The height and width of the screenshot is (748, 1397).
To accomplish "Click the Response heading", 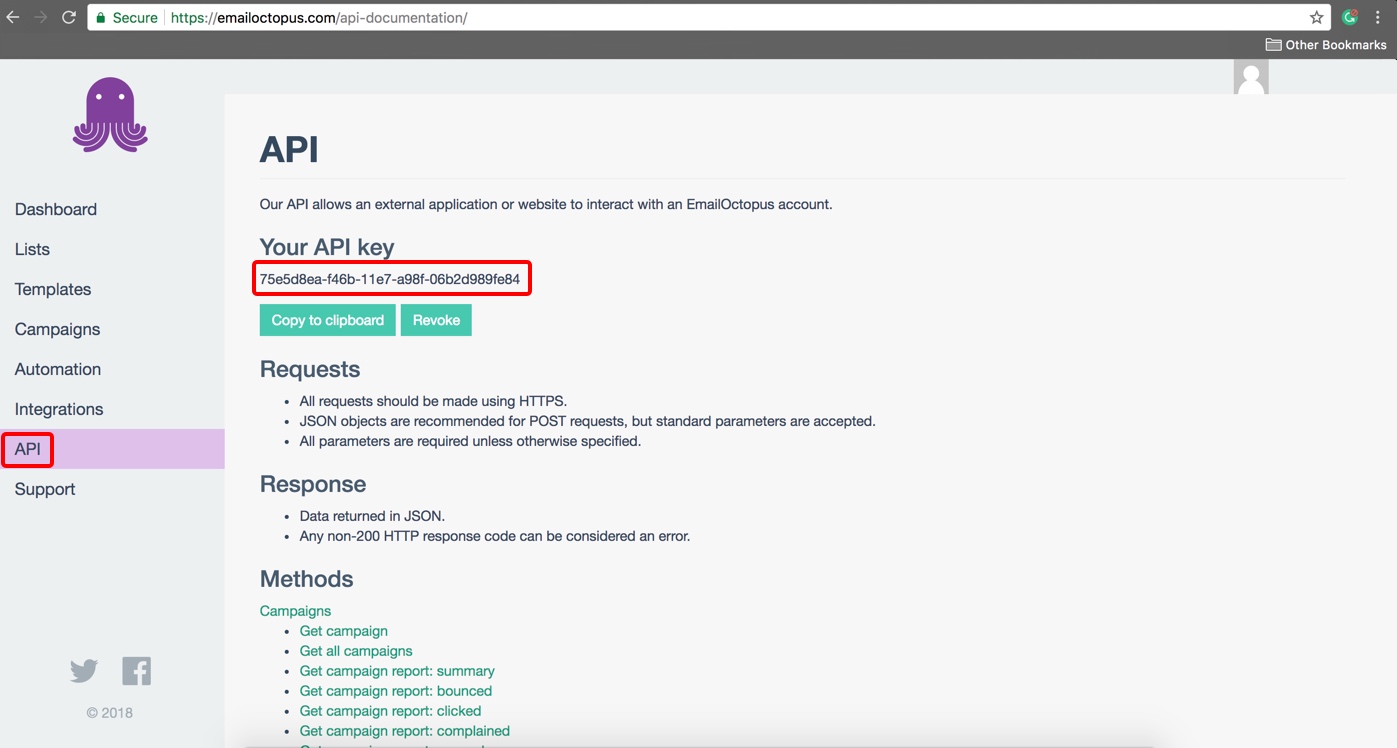I will (313, 484).
